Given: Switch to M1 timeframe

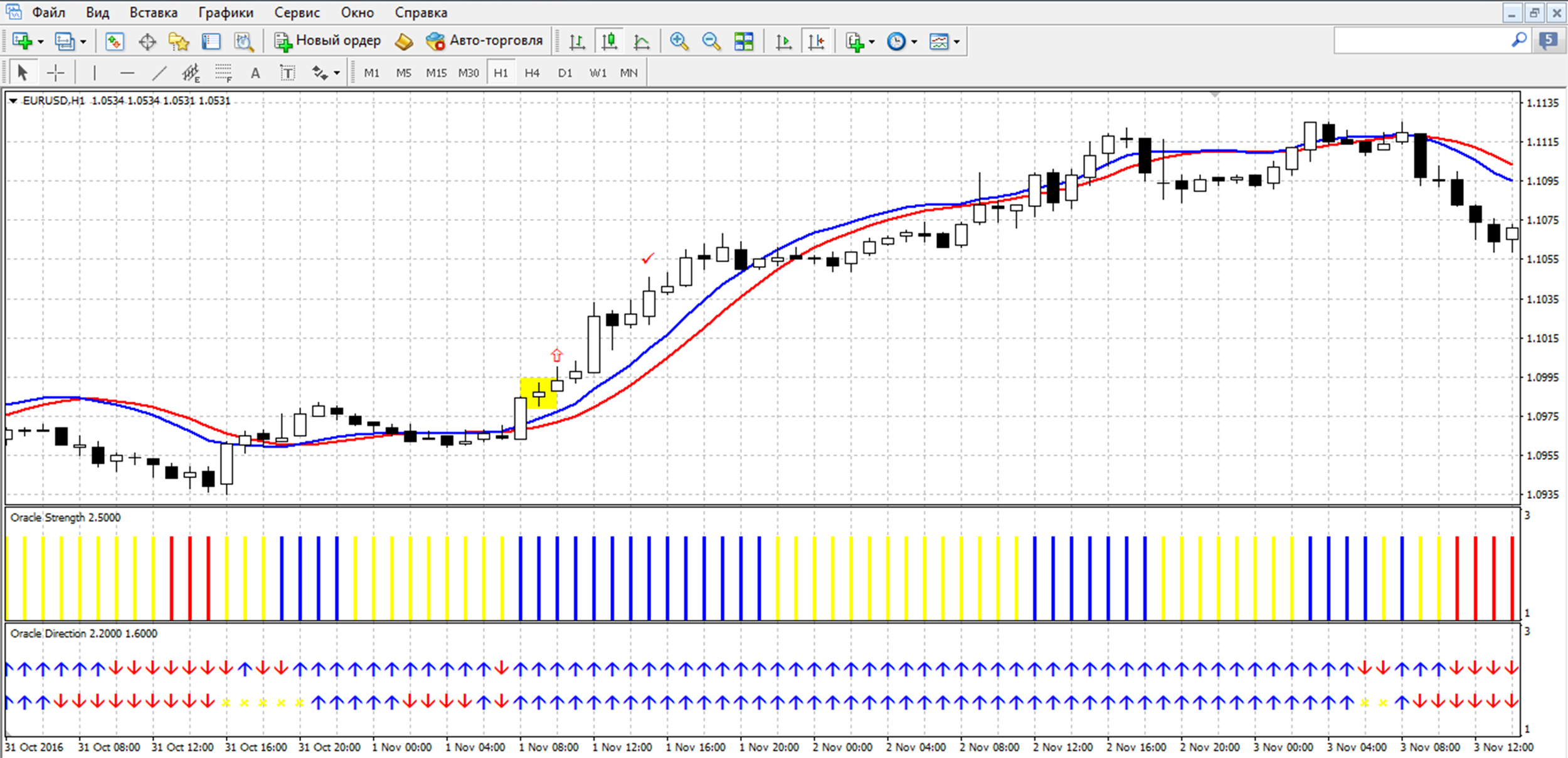Looking at the screenshot, I should coord(372,73).
